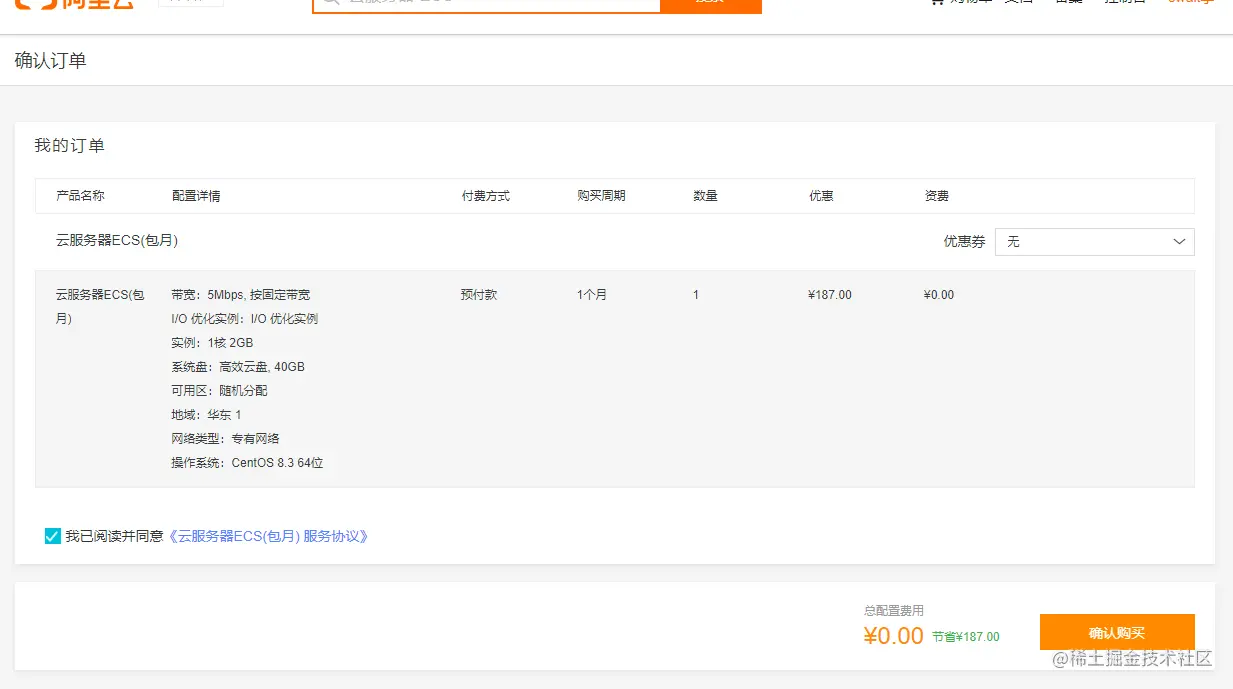
Task: Click the ¥0.00 fee cell in the order row
Action: [939, 295]
